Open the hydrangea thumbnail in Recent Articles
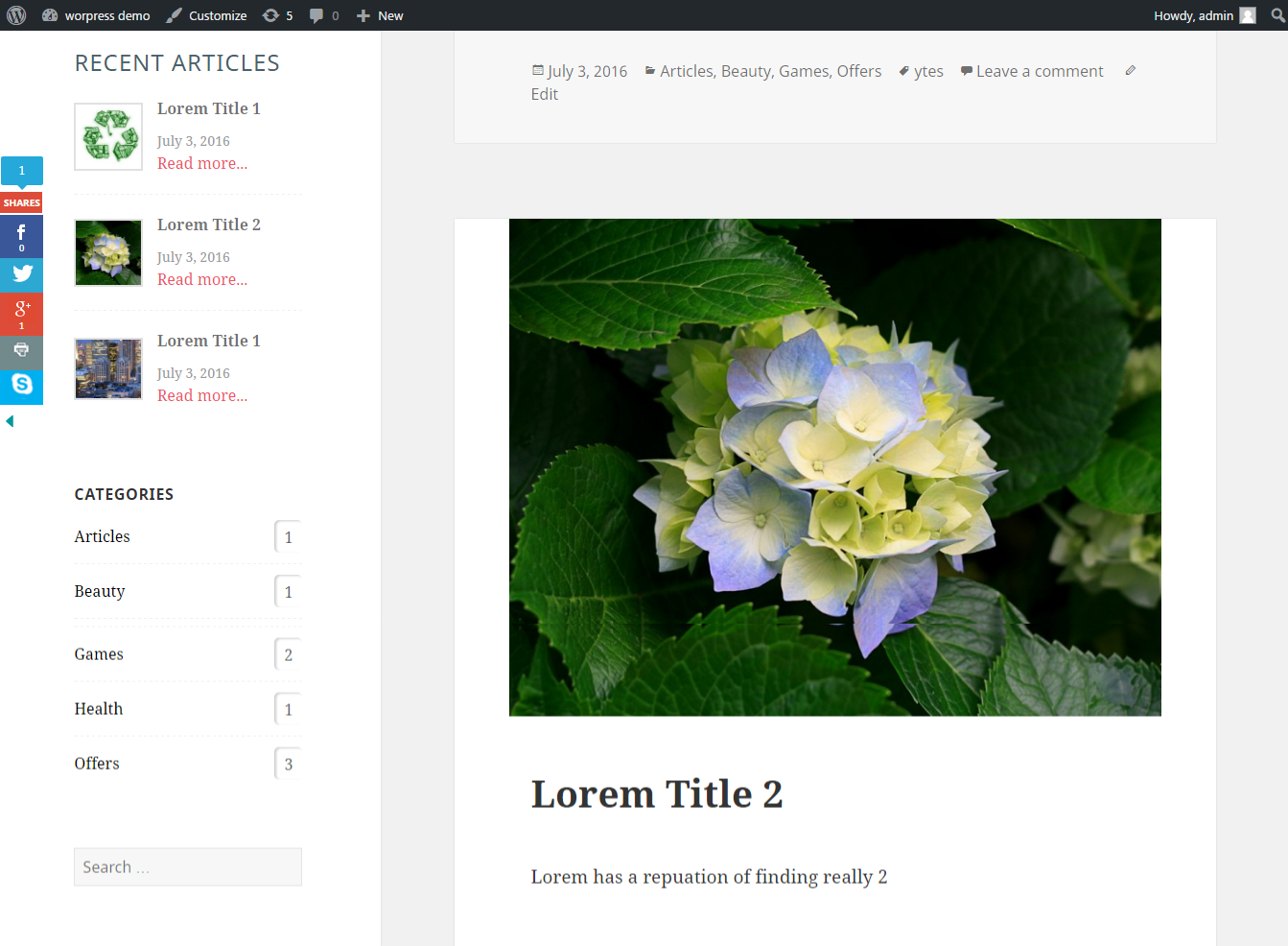 (x=108, y=252)
